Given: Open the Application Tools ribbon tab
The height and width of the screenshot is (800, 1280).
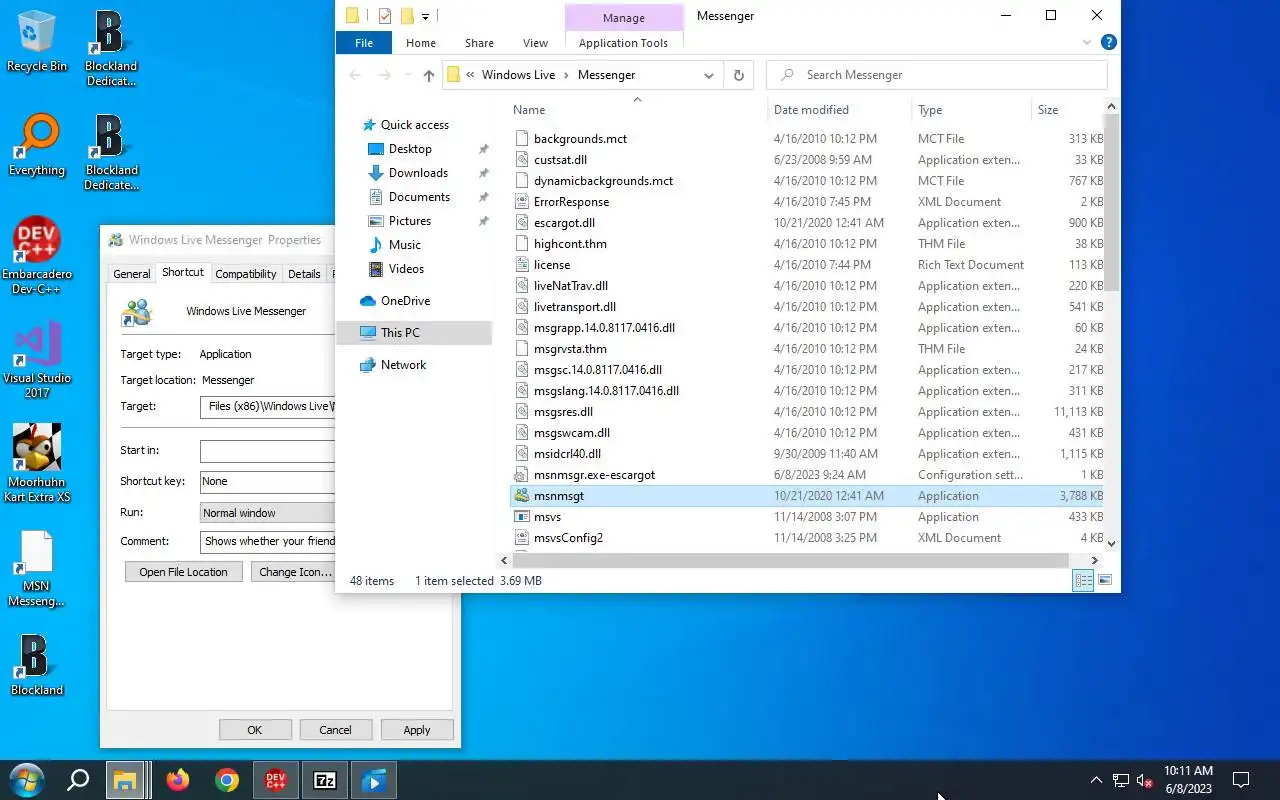Looking at the screenshot, I should coord(623,43).
